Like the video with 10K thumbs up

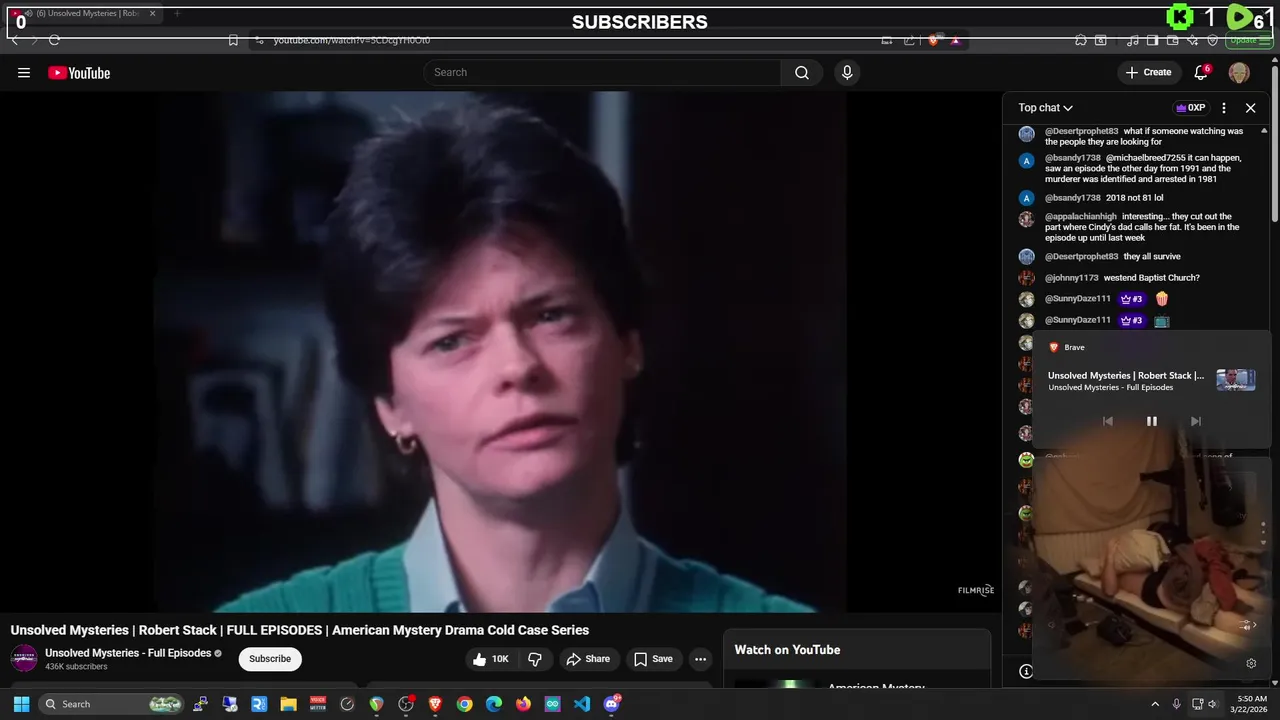[492, 659]
